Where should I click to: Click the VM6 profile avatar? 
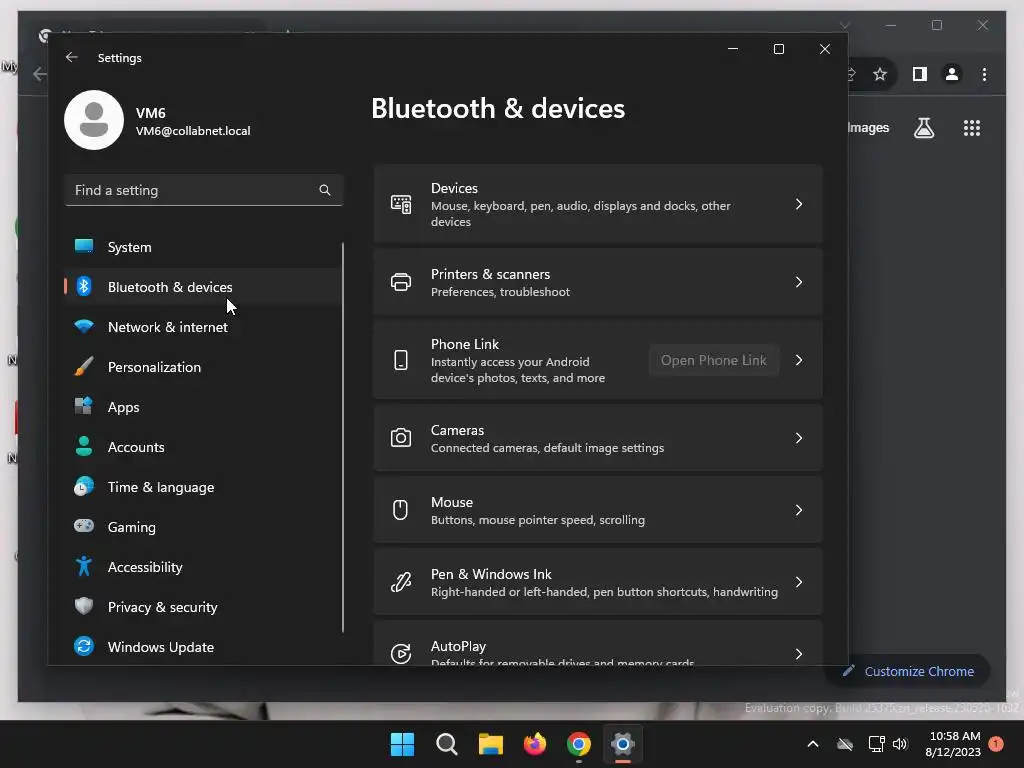94,120
